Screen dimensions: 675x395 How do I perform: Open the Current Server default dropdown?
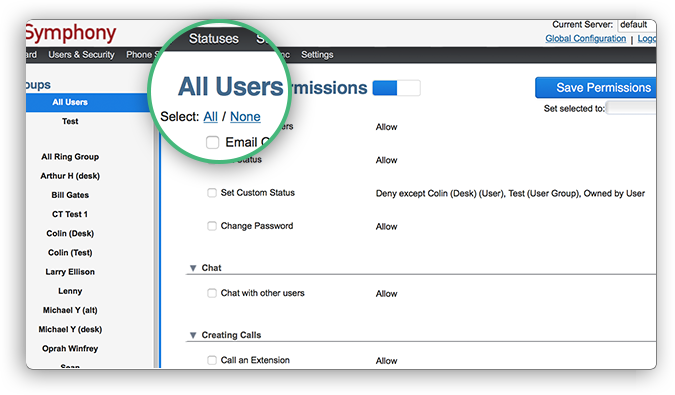(x=637, y=25)
